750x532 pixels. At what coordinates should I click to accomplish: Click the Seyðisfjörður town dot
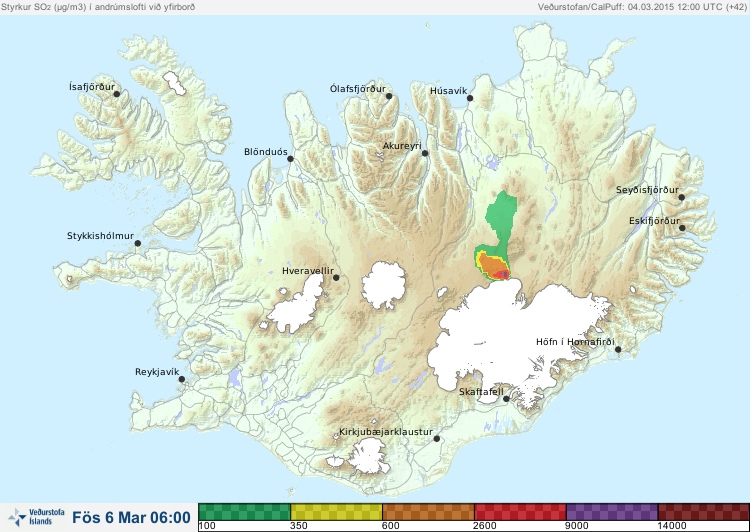pos(682,197)
